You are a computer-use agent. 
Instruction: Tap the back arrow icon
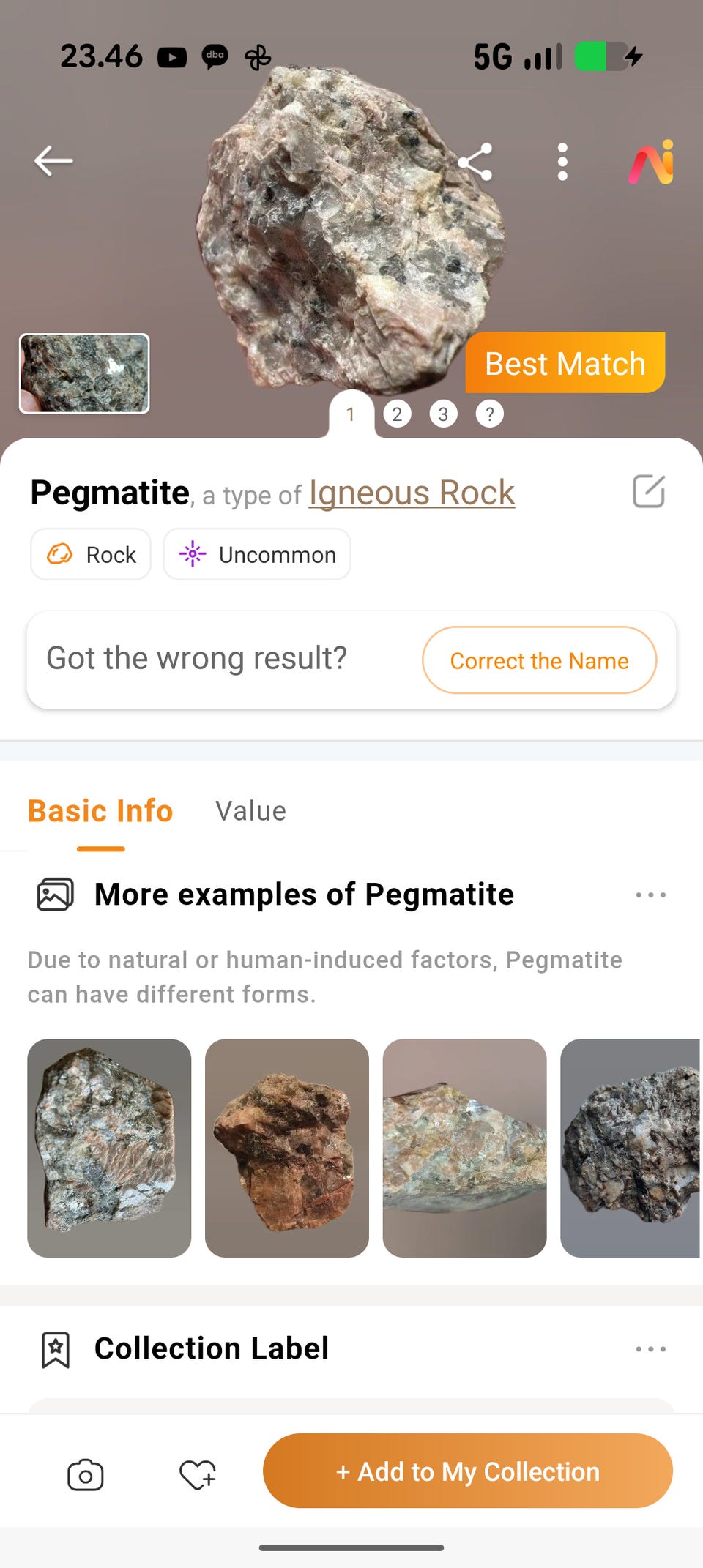pyautogui.click(x=53, y=161)
